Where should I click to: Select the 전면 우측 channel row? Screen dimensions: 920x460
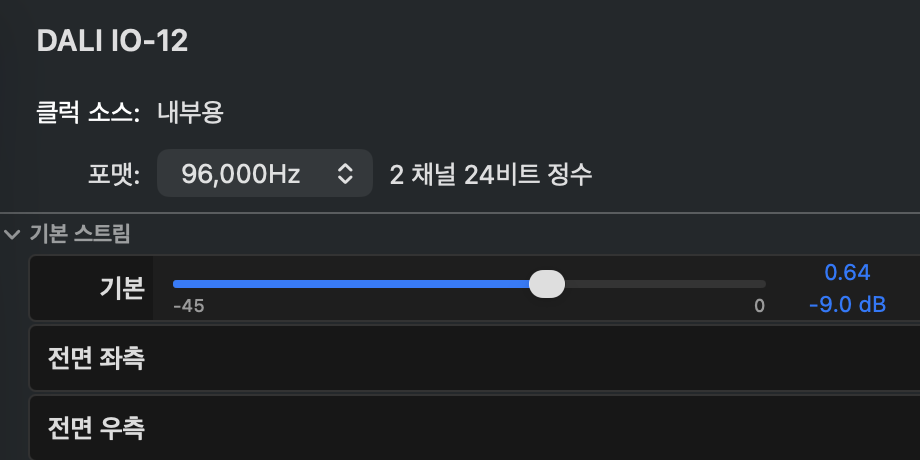click(475, 428)
